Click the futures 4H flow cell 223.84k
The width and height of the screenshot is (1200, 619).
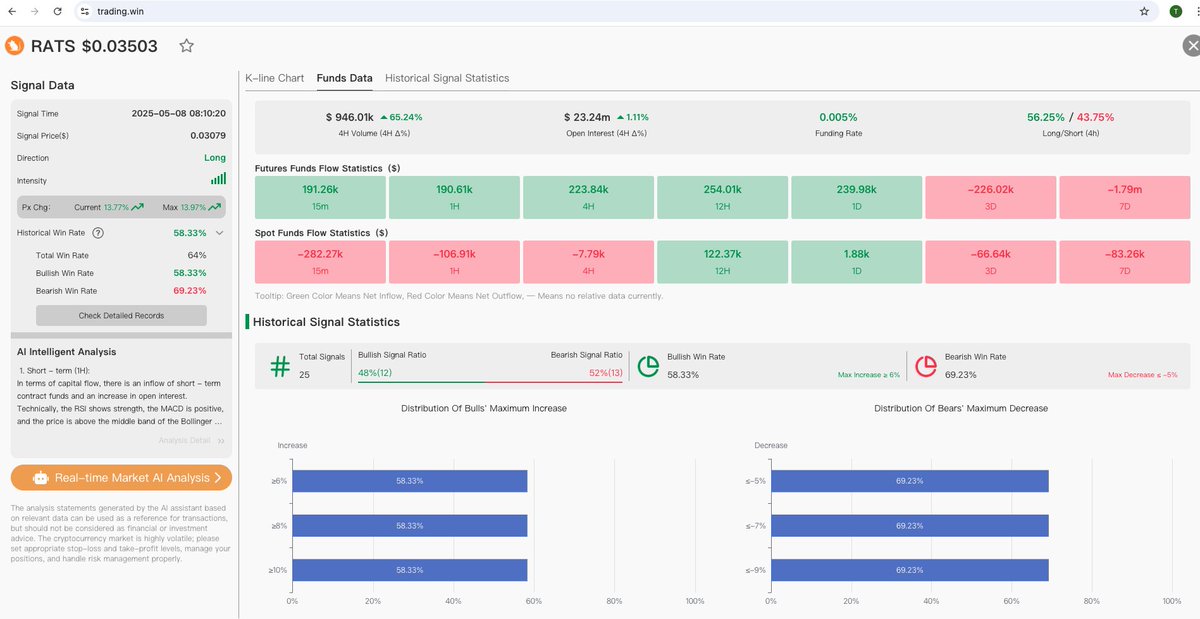click(588, 197)
